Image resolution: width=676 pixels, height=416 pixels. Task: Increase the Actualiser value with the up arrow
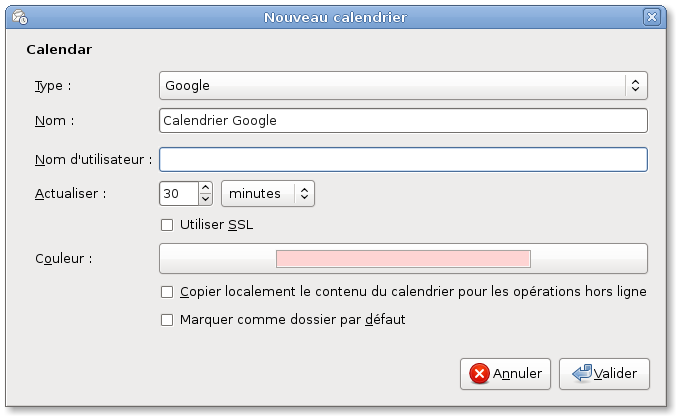(206, 188)
